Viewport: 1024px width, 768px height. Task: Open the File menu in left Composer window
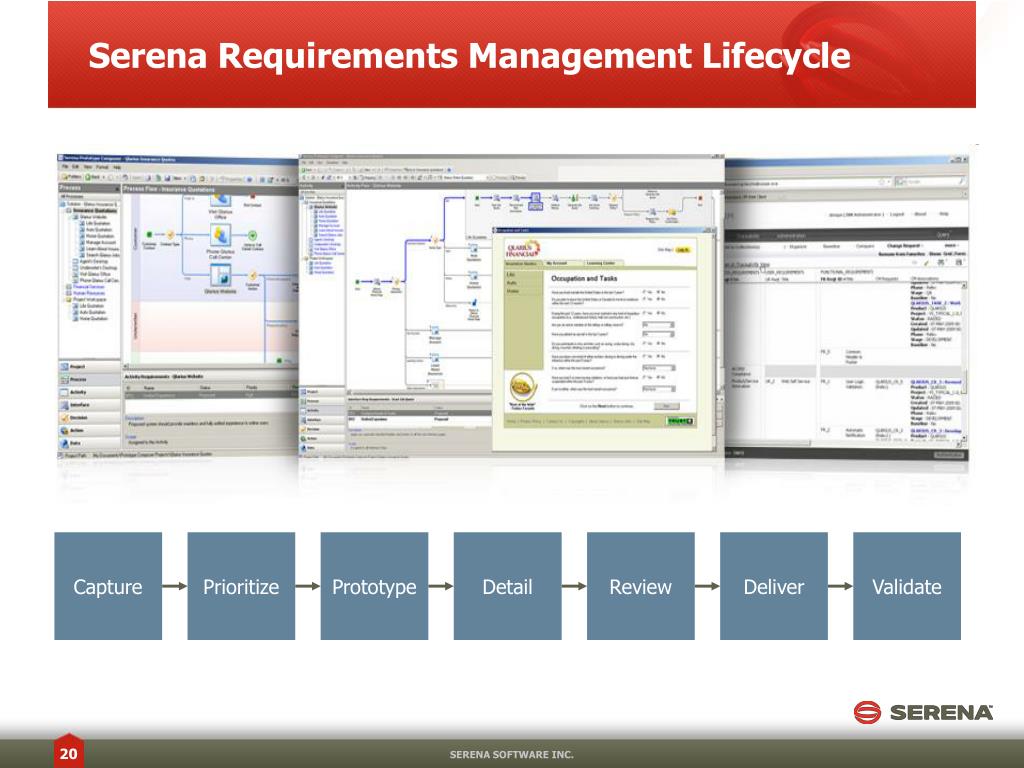point(65,167)
